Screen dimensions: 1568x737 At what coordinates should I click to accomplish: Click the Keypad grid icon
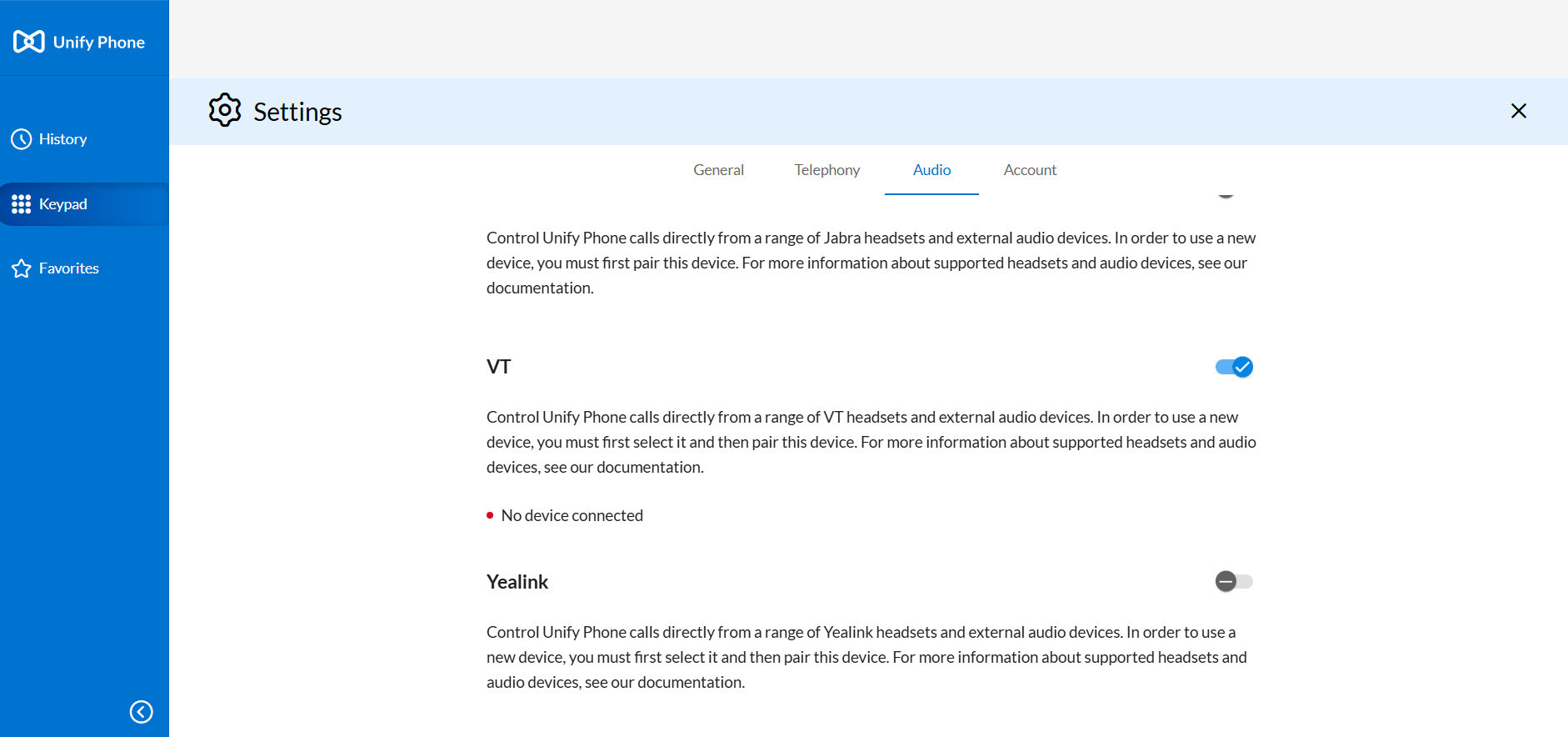(22, 204)
